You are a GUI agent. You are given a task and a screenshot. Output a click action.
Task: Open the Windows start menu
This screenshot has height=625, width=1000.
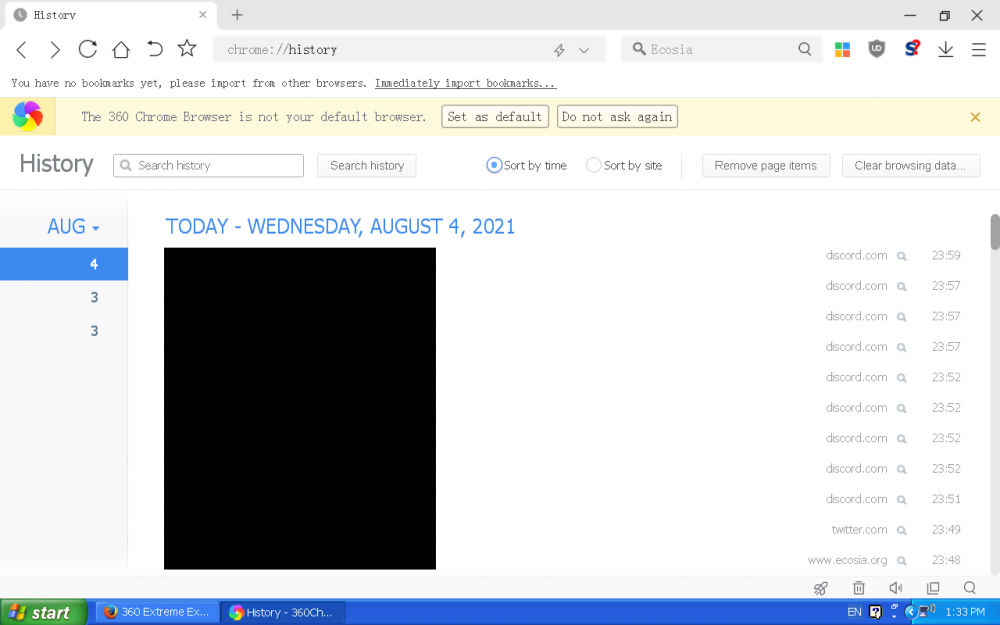click(x=40, y=612)
